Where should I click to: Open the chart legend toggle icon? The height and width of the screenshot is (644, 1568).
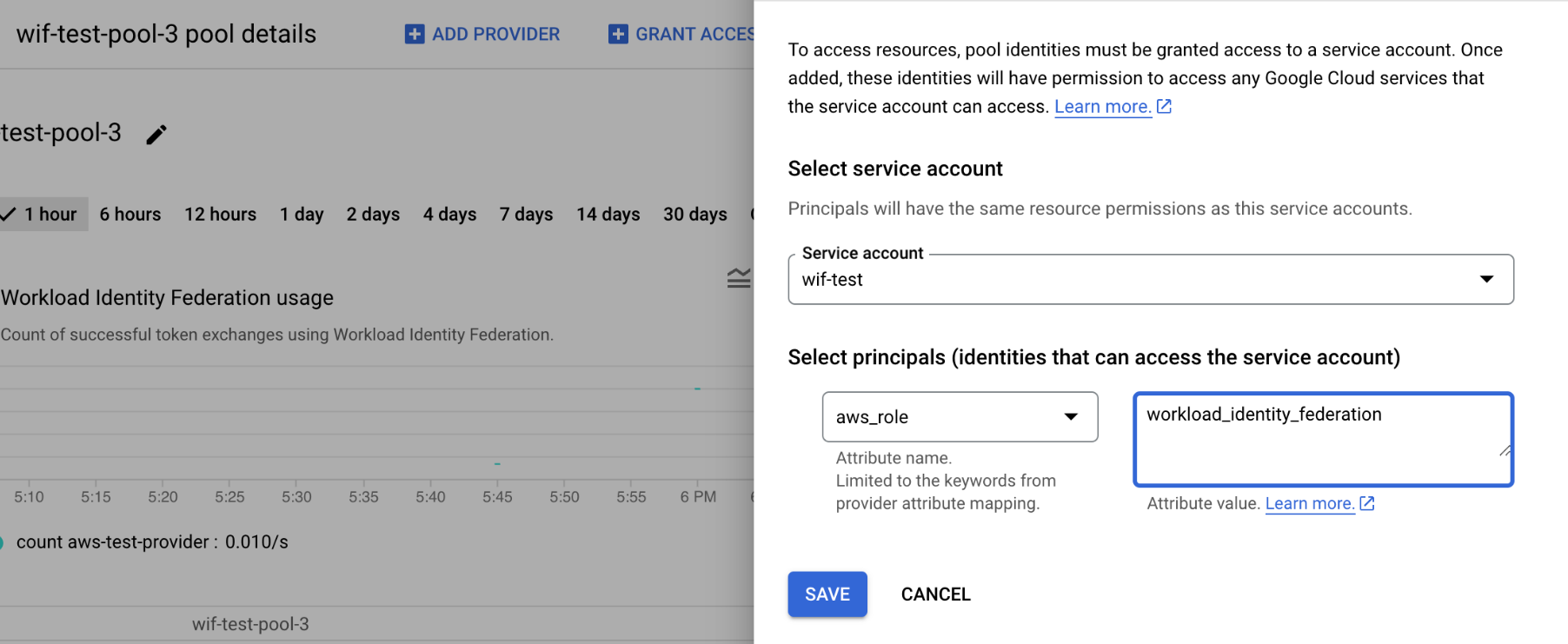tap(738, 278)
